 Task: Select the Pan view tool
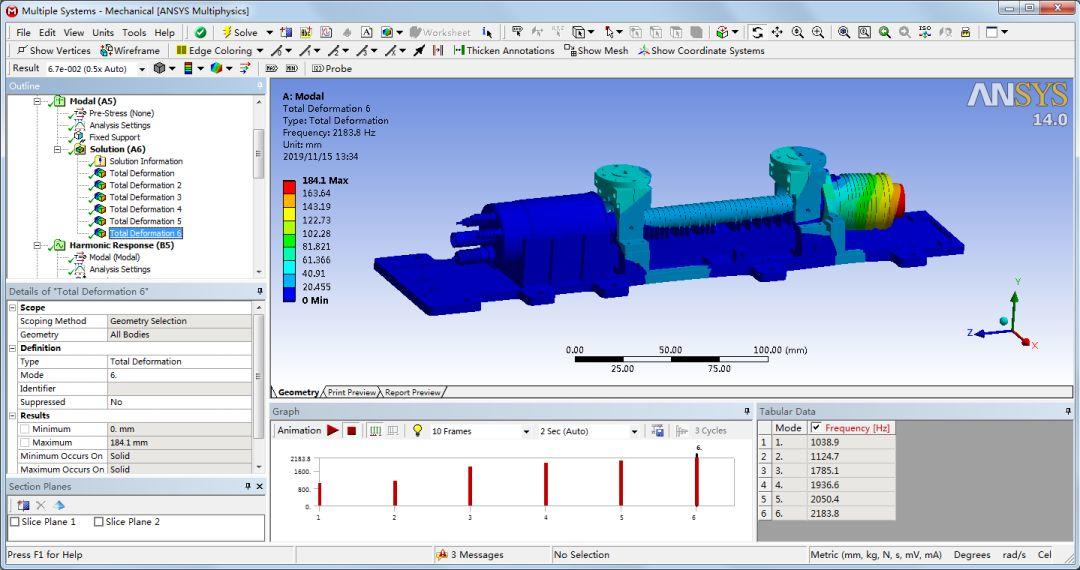click(x=778, y=32)
